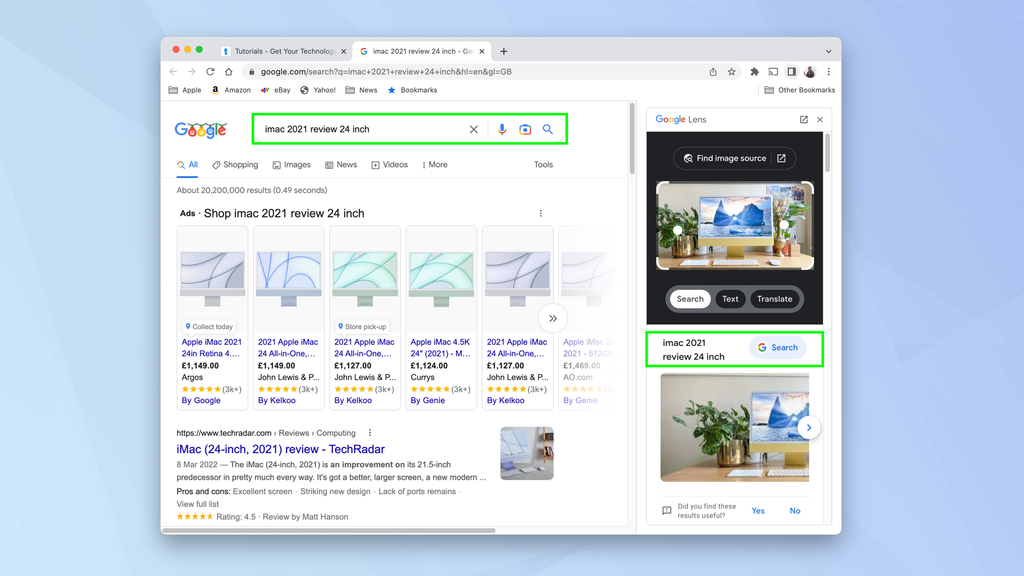This screenshot has height=576, width=1024.
Task: Clear the search query with the X icon
Action: coord(474,129)
